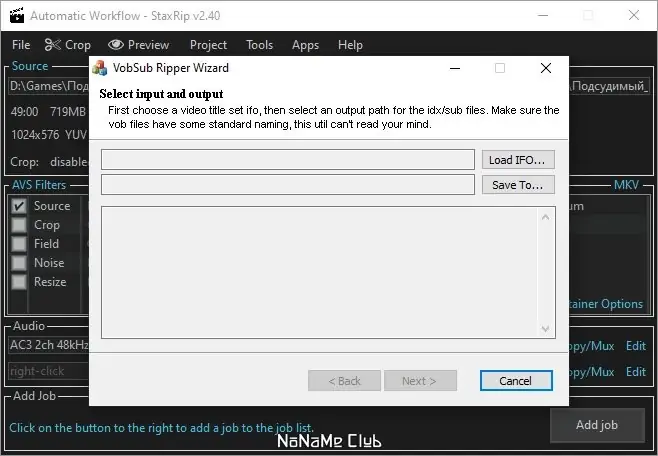Click the MKV container label
658x456 pixels.
click(627, 185)
